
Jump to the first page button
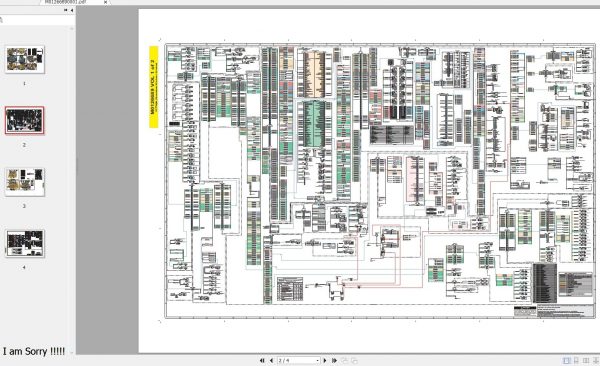click(262, 361)
